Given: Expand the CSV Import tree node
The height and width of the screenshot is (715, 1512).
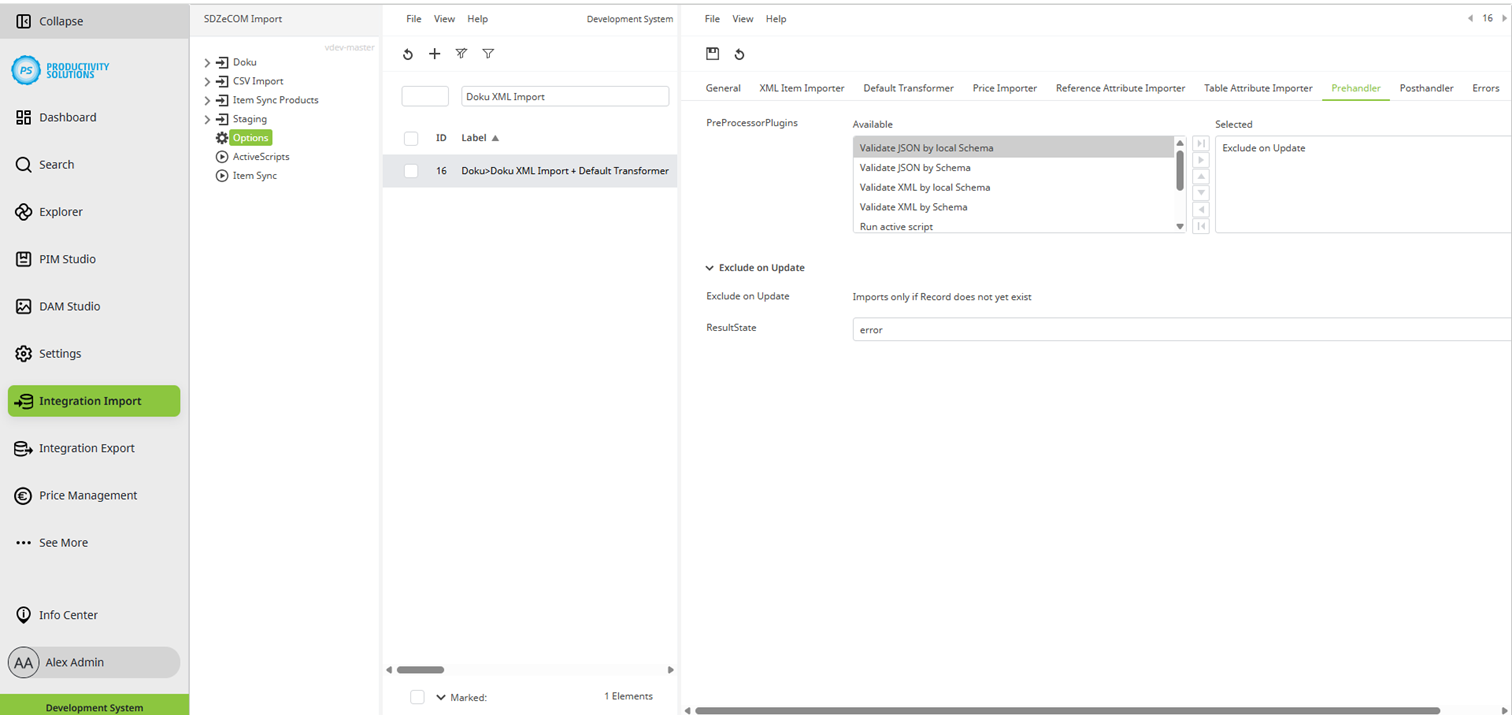Looking at the screenshot, I should pyautogui.click(x=208, y=80).
